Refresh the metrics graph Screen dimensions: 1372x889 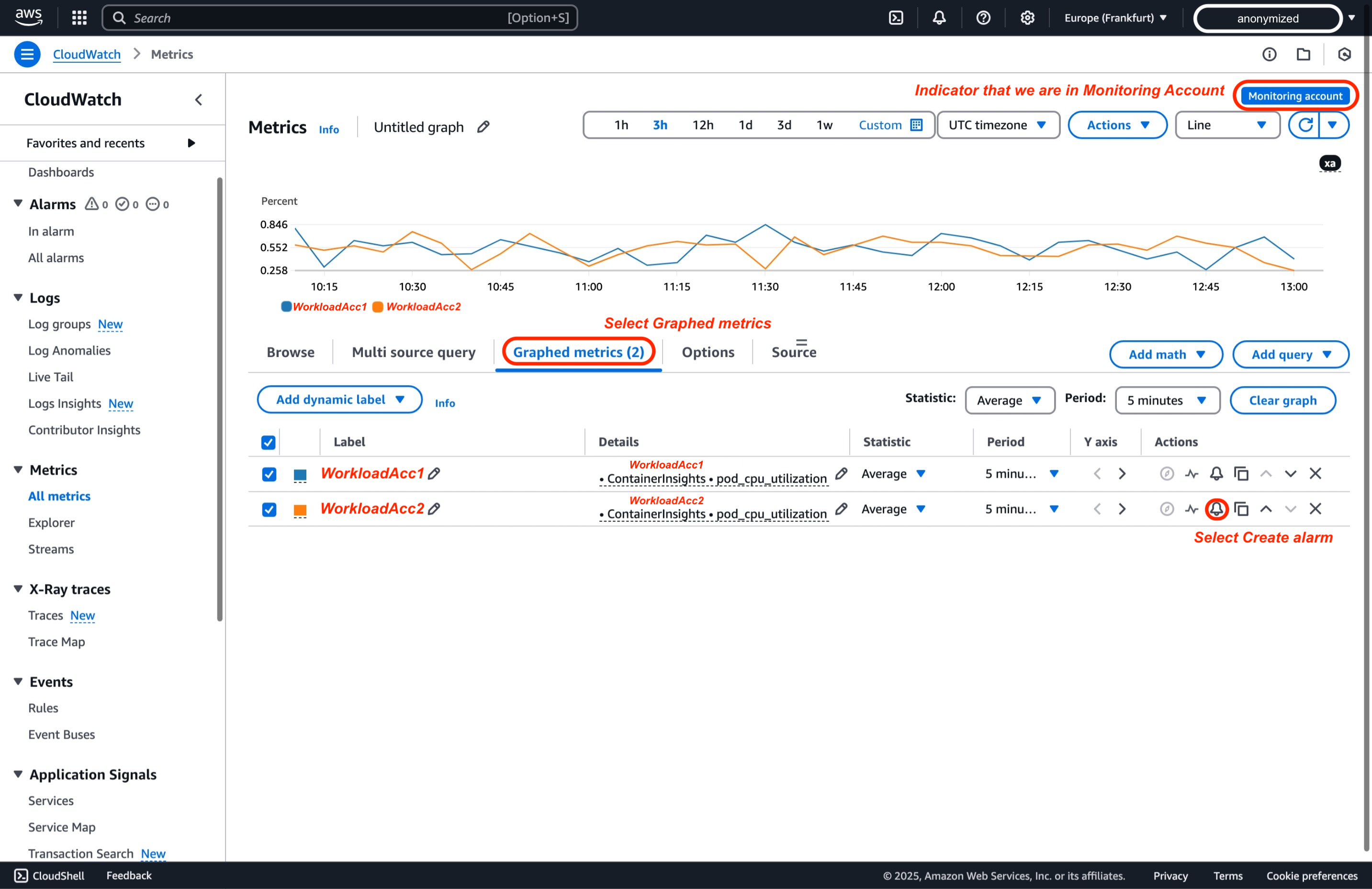(x=1305, y=125)
